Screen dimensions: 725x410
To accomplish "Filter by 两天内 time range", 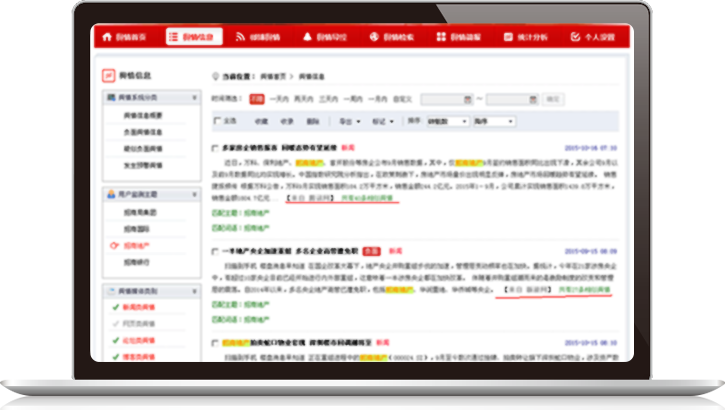I will click(304, 99).
